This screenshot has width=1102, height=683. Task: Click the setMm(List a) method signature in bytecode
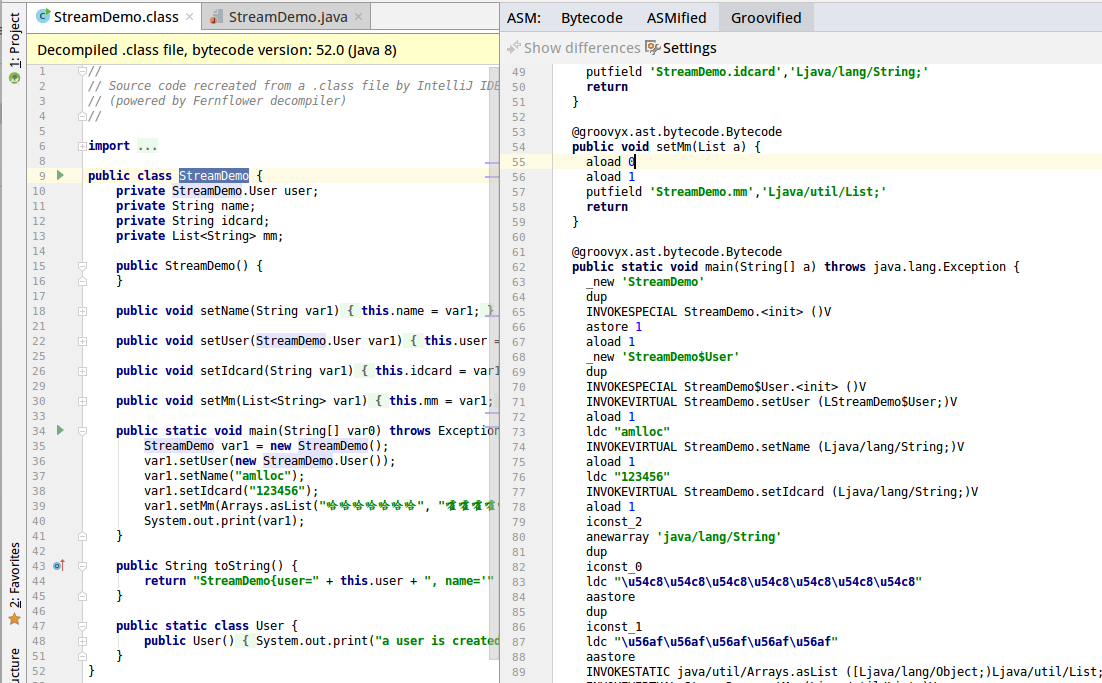(x=666, y=146)
